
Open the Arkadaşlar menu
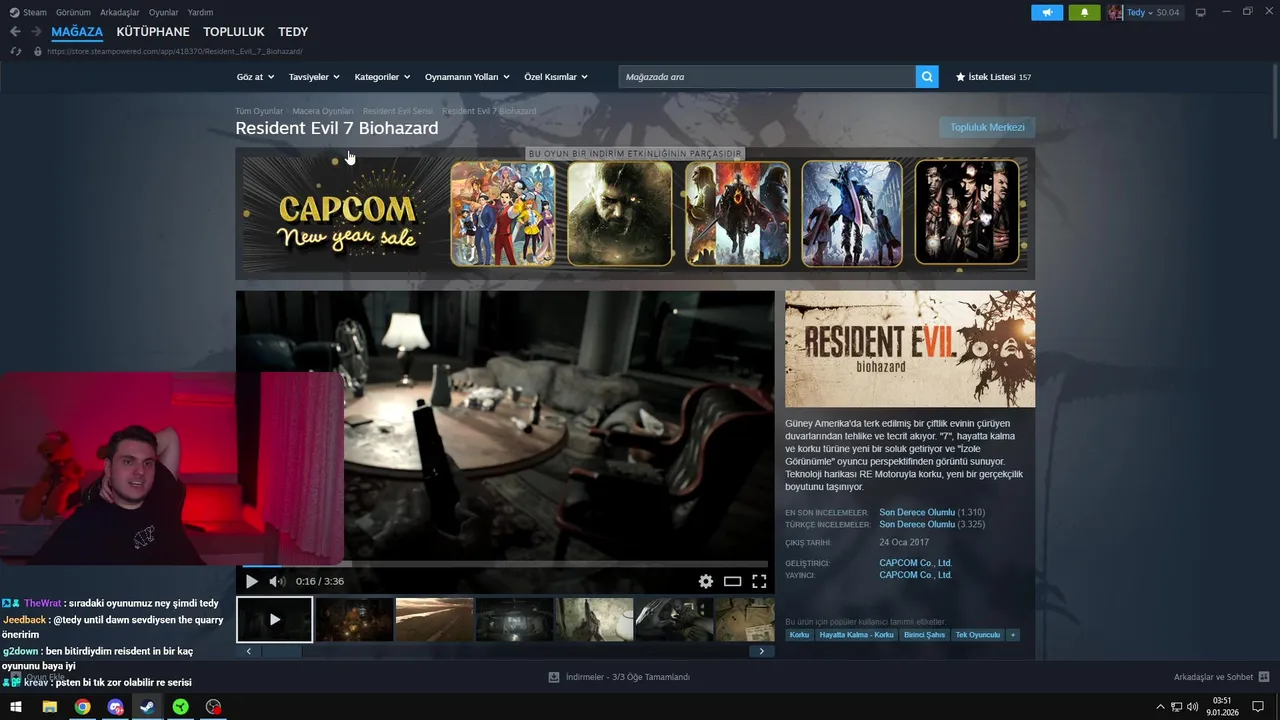coord(120,12)
